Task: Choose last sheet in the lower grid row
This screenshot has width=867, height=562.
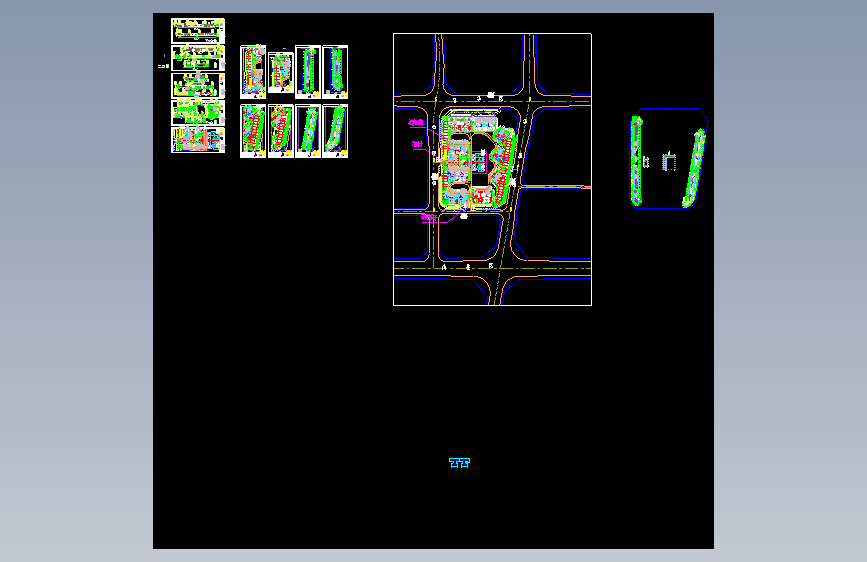Action: pos(335,131)
